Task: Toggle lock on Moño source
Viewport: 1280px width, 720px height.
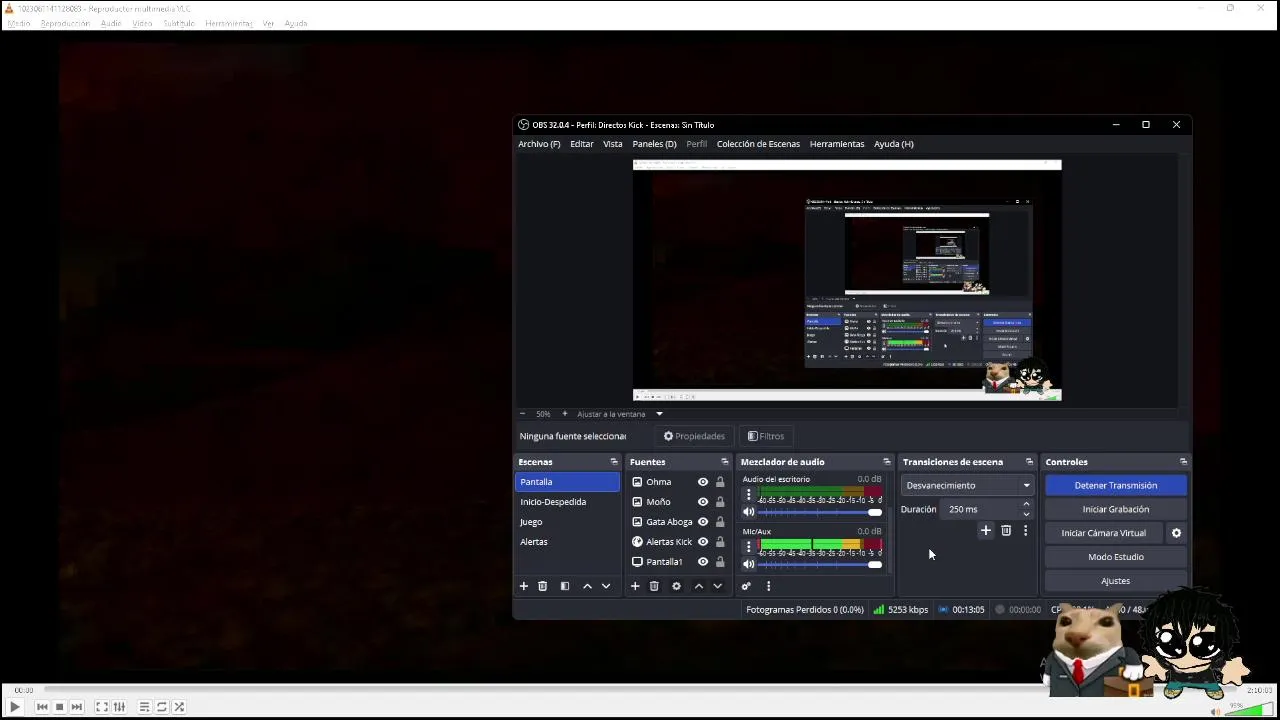Action: 720,502
